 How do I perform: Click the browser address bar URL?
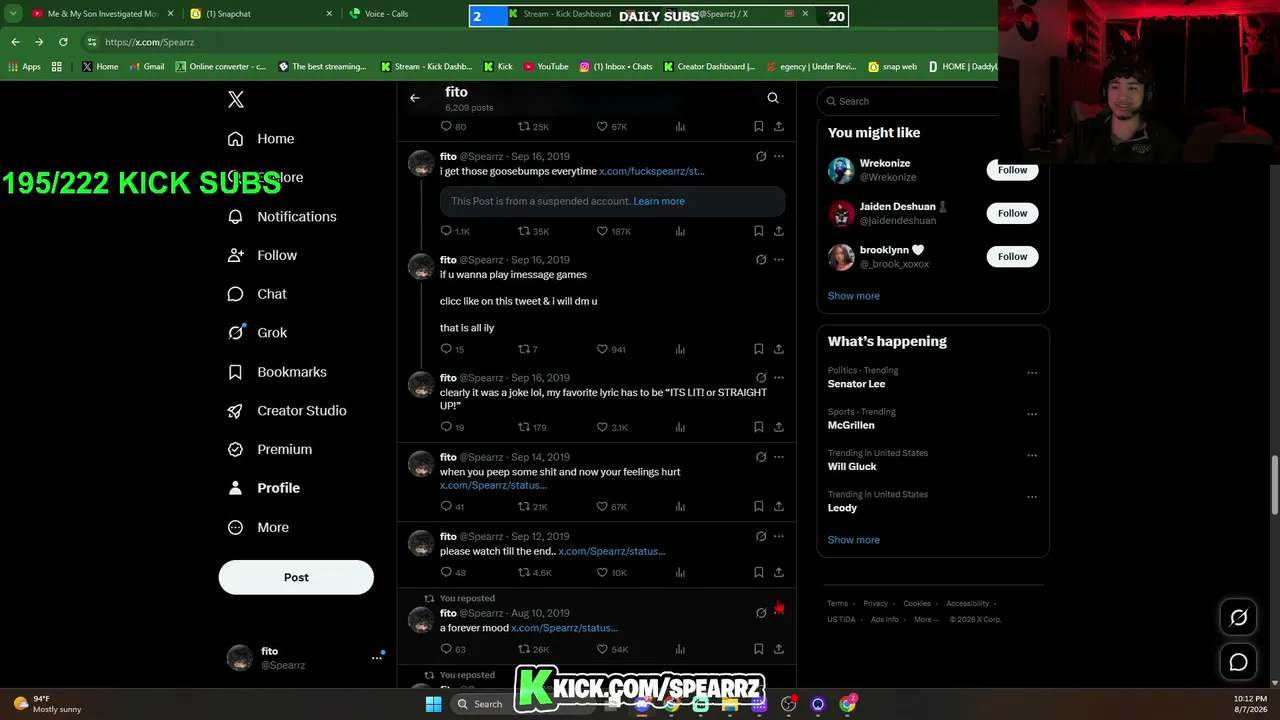coord(150,42)
